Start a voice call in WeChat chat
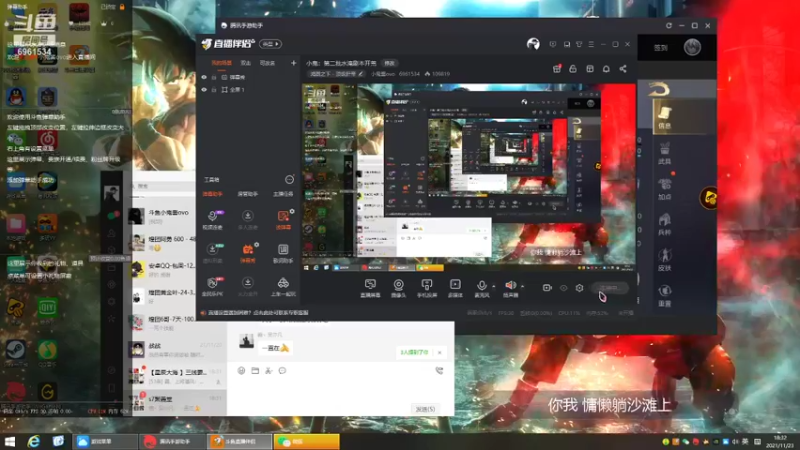The width and height of the screenshot is (800, 450). [x=439, y=370]
